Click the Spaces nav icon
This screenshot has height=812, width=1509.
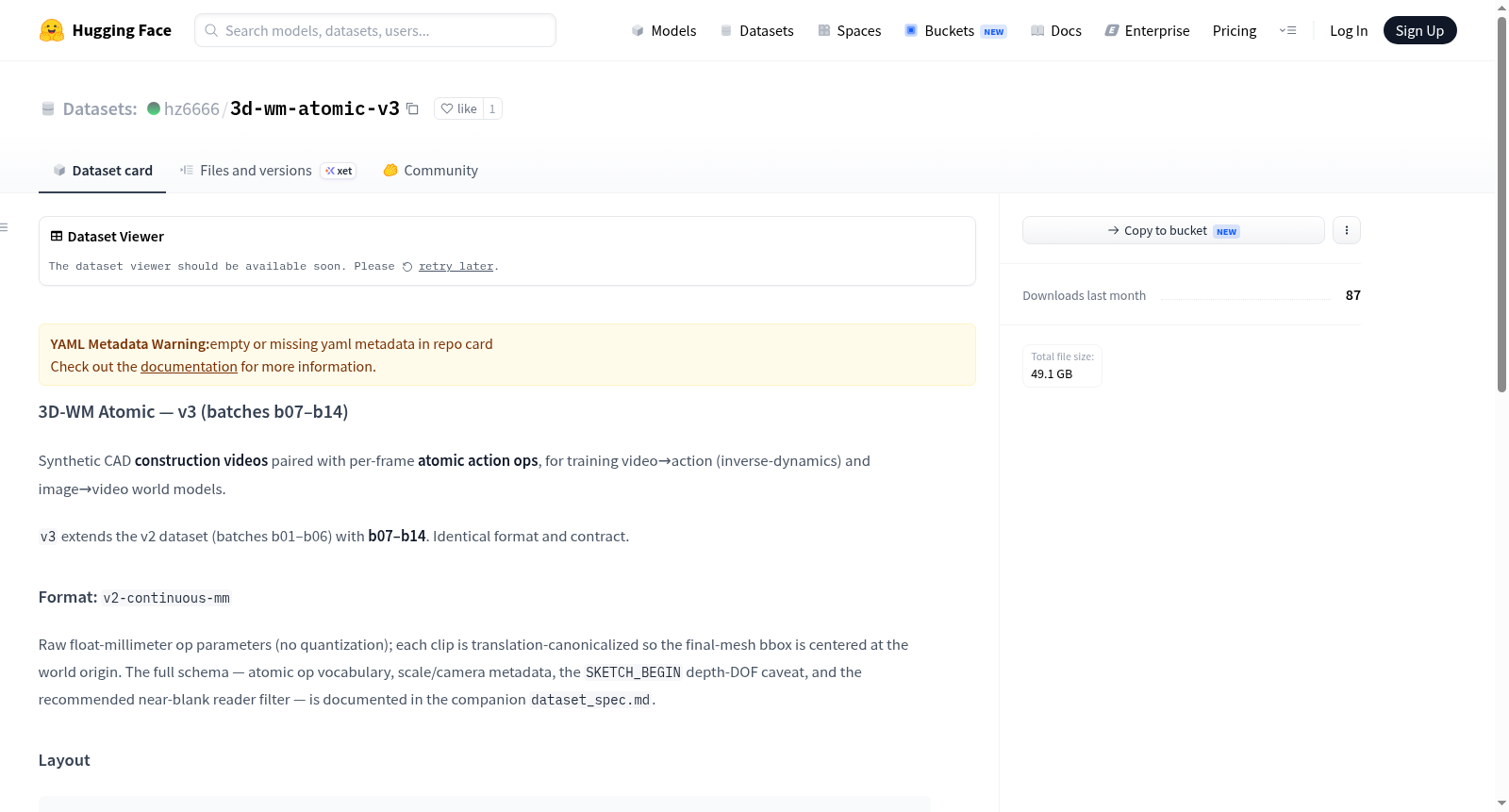click(824, 30)
